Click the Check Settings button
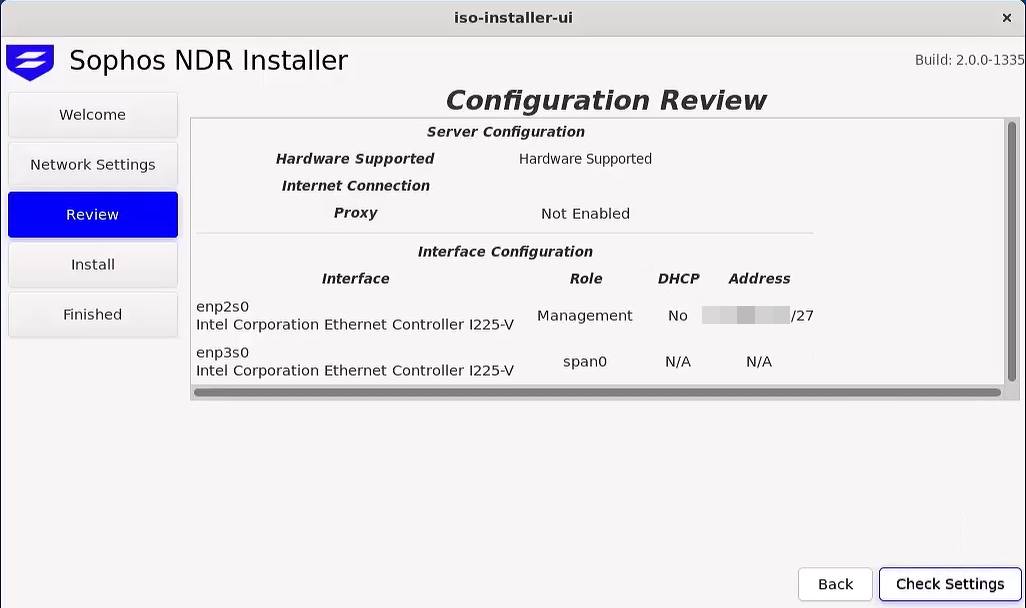 [950, 584]
